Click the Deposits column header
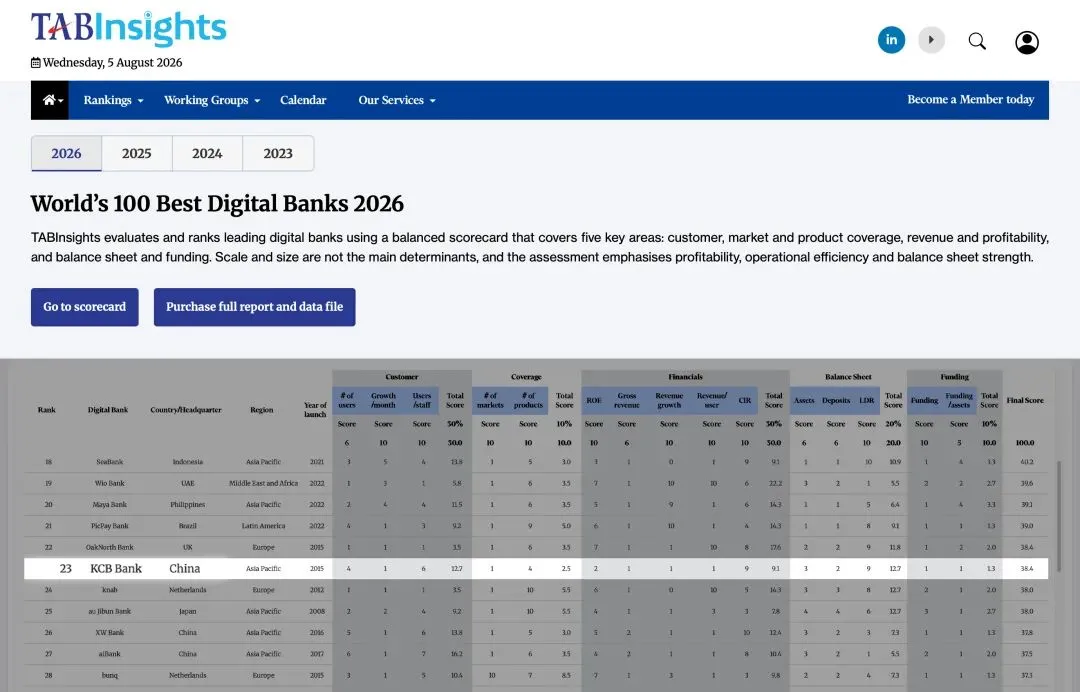This screenshot has height=692, width=1080. point(836,400)
